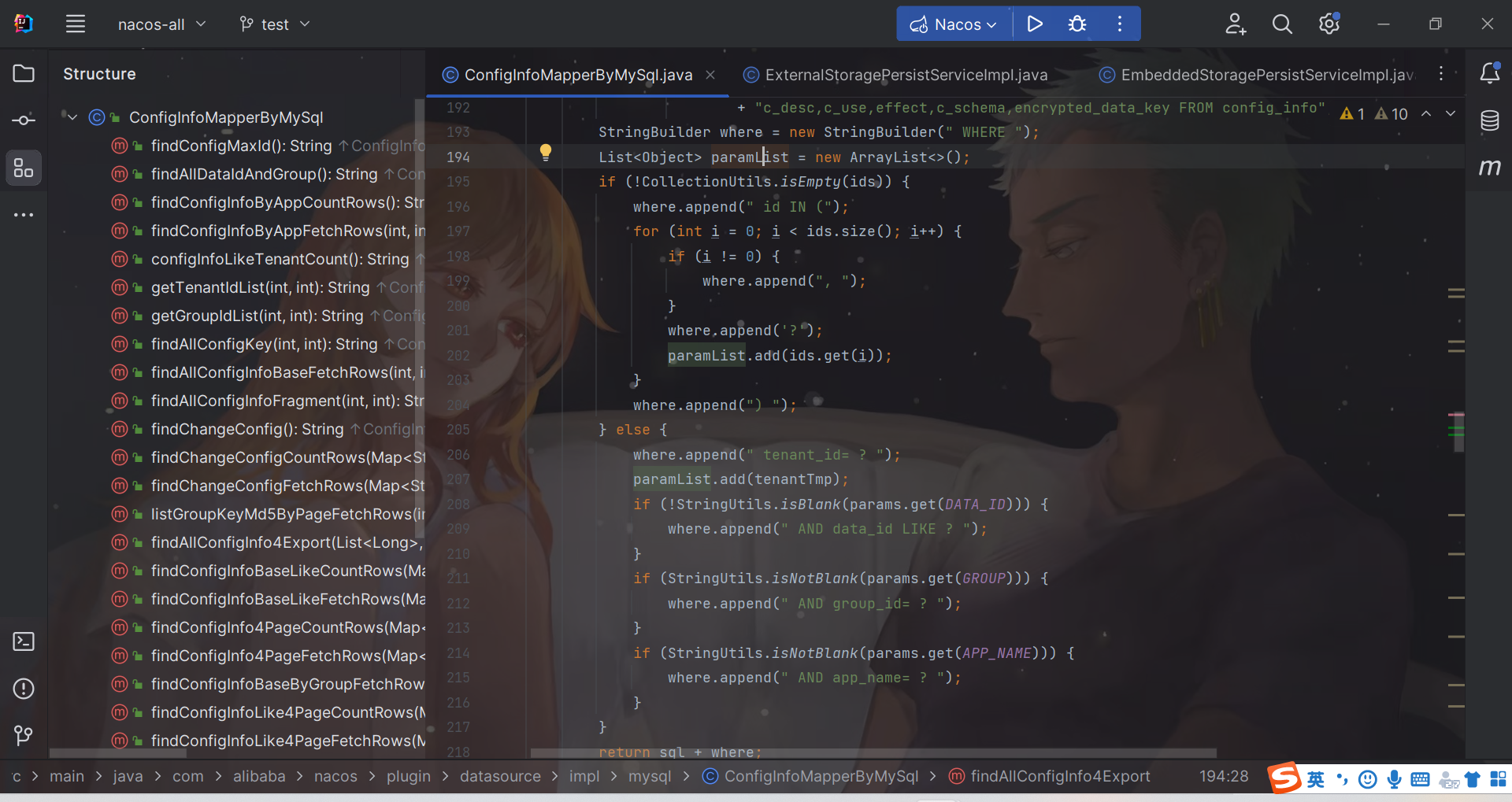Run the Nacos configuration with the play icon
The height and width of the screenshot is (802, 1512).
[x=1034, y=24]
